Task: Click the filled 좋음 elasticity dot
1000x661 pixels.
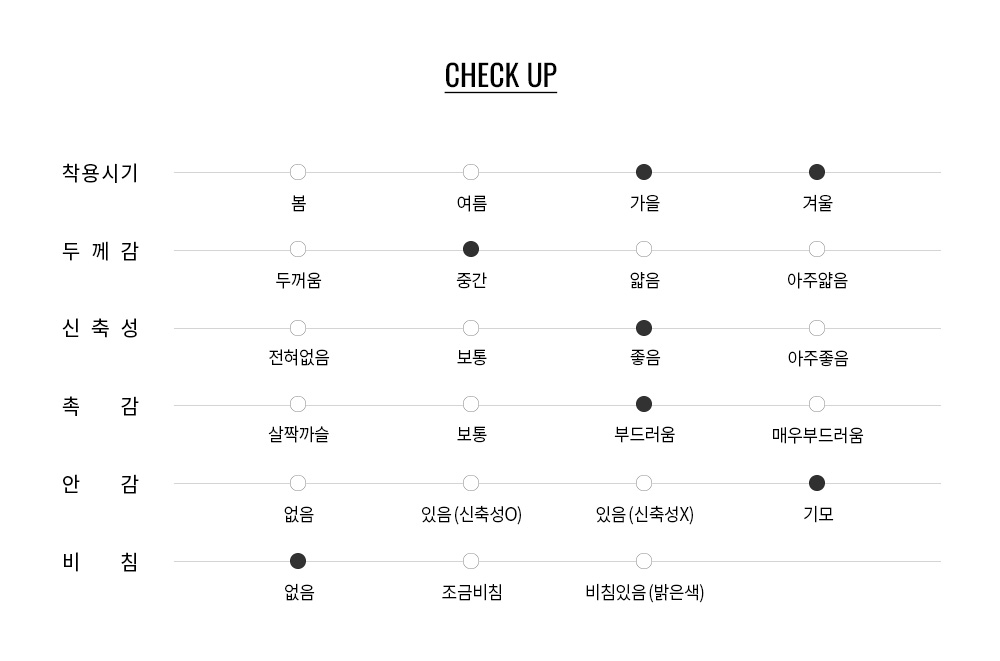Action: pos(644,328)
